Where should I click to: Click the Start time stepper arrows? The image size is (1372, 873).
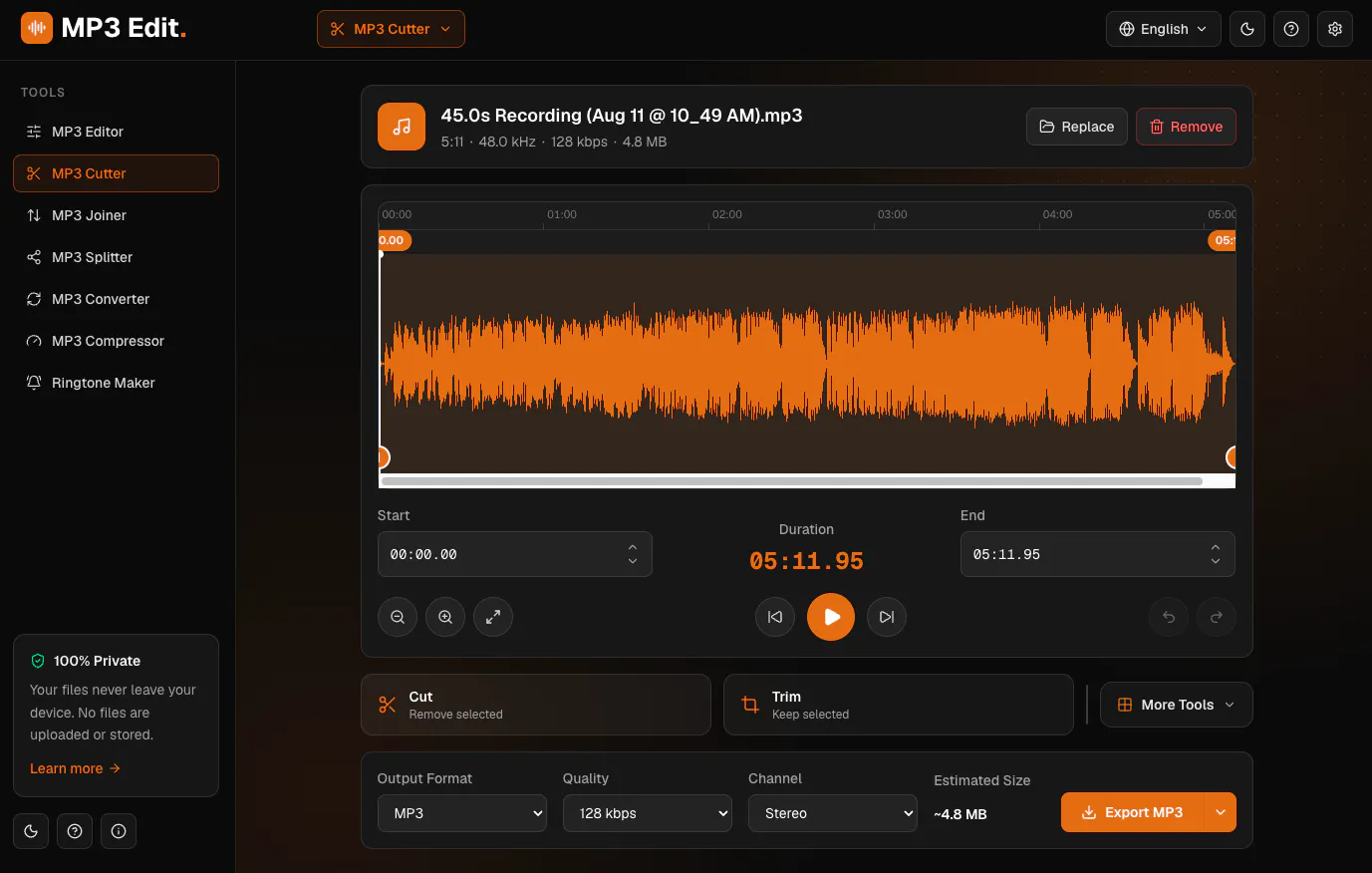pos(633,554)
